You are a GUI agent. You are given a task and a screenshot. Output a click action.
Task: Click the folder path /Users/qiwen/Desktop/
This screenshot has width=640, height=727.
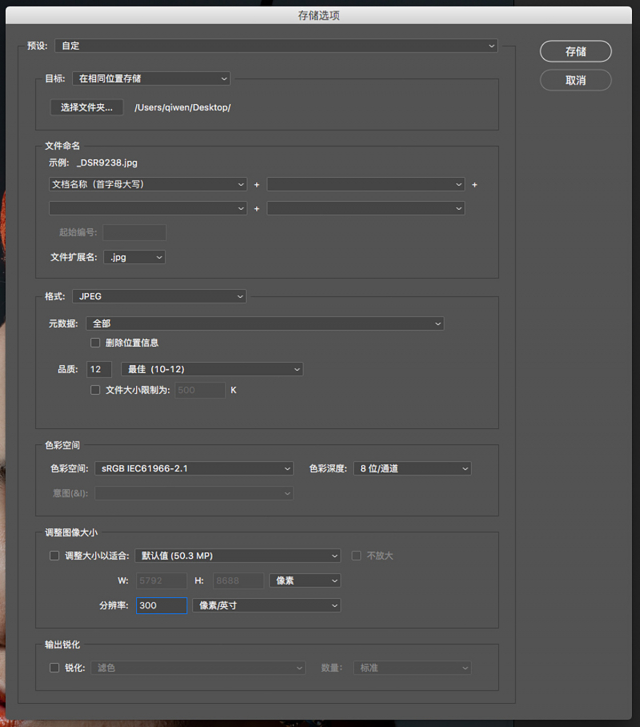pyautogui.click(x=183, y=107)
